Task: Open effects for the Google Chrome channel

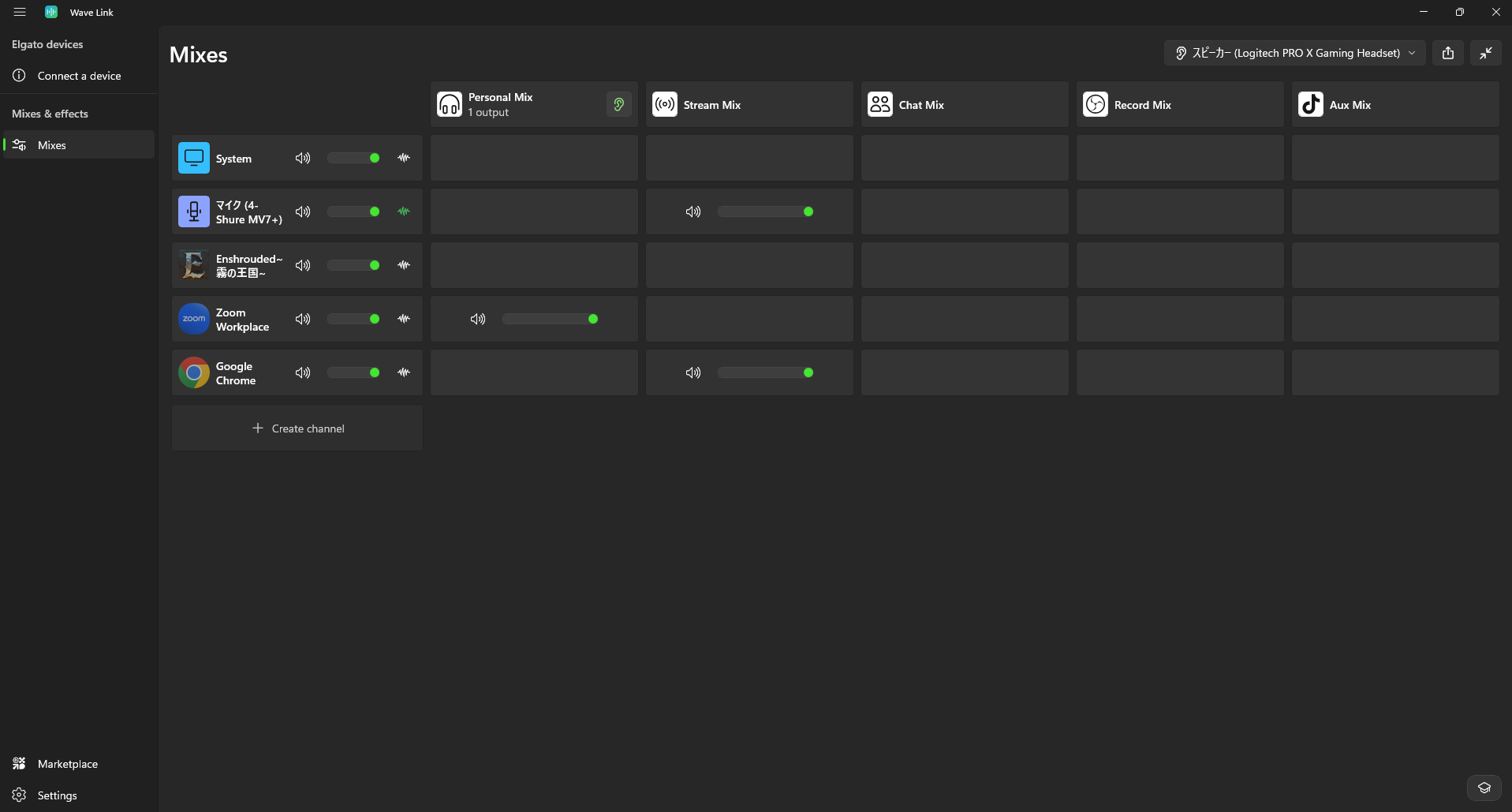Action: tap(404, 372)
